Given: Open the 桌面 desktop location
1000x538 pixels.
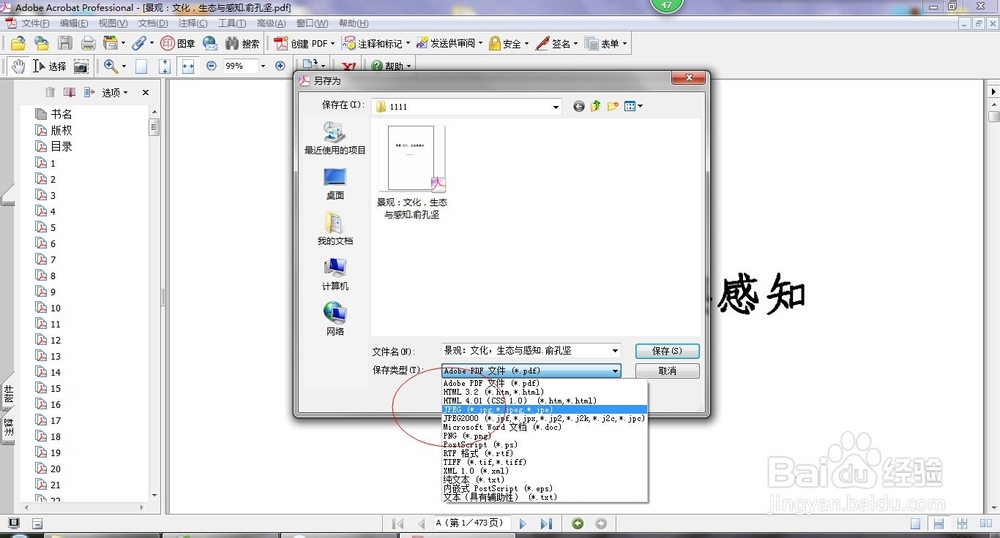Looking at the screenshot, I should 335,184.
